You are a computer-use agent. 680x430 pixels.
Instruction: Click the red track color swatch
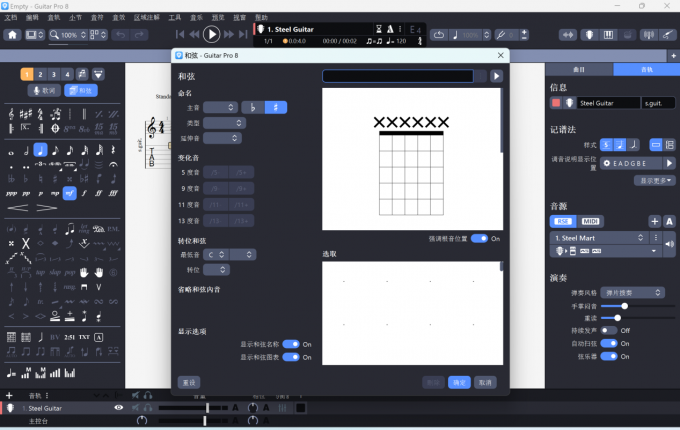tap(556, 103)
